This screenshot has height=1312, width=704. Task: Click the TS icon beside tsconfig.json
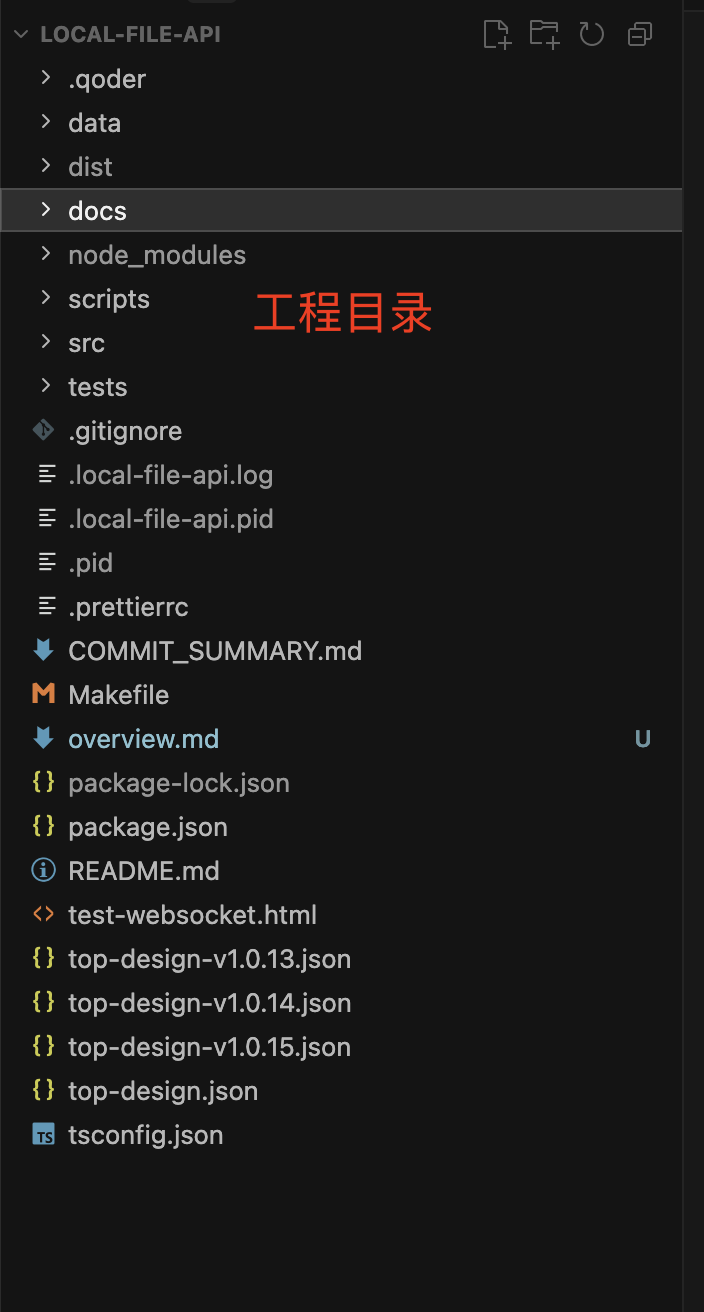point(43,1135)
